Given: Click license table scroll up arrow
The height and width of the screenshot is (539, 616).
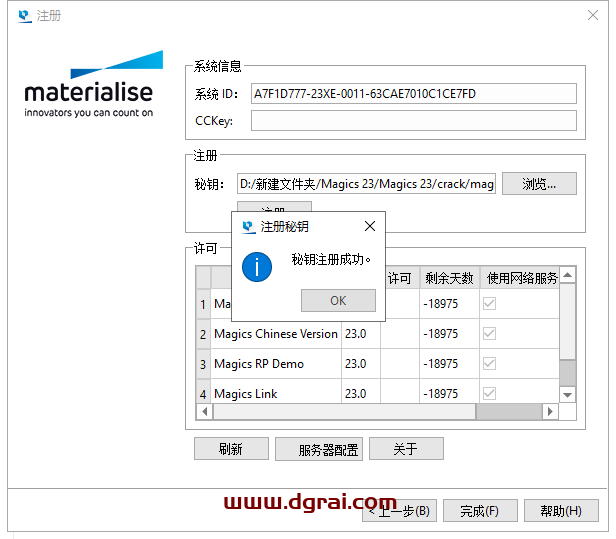Looking at the screenshot, I should 567,275.
